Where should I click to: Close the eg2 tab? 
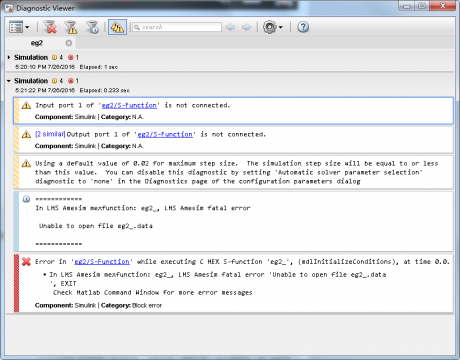(x=69, y=43)
